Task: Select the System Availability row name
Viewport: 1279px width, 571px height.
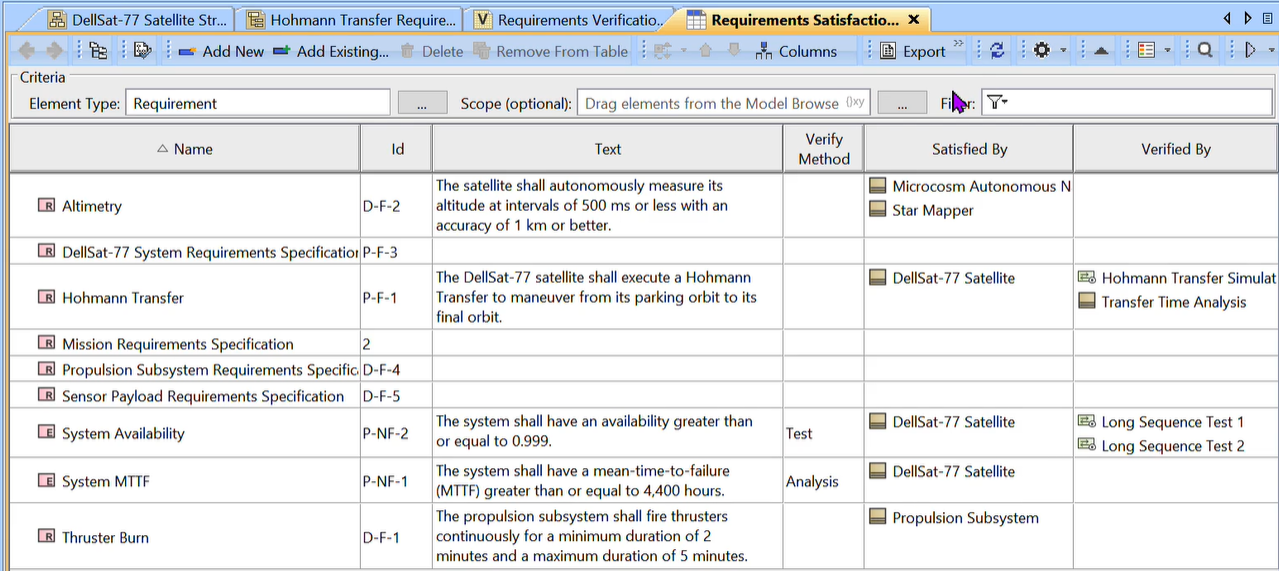Action: [123, 434]
